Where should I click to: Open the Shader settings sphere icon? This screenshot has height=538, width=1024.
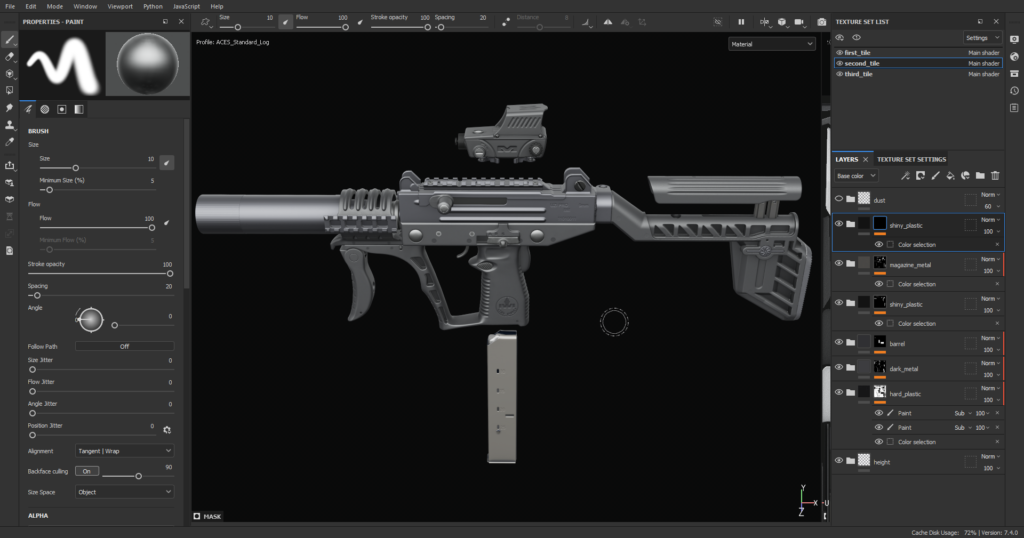[x=1014, y=57]
